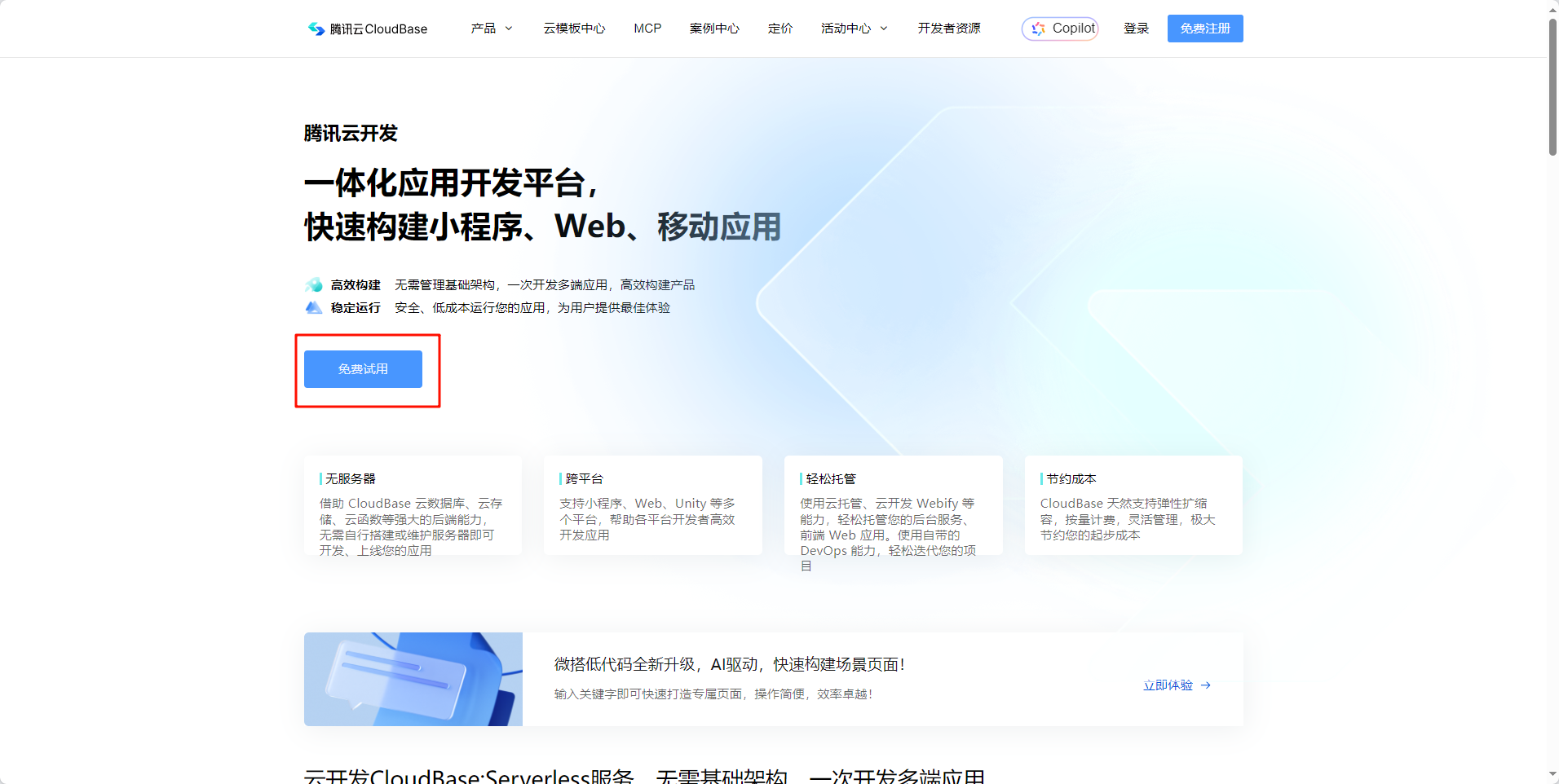The image size is (1559, 784).
Task: Open the 跨平台 feature card
Action: [653, 505]
